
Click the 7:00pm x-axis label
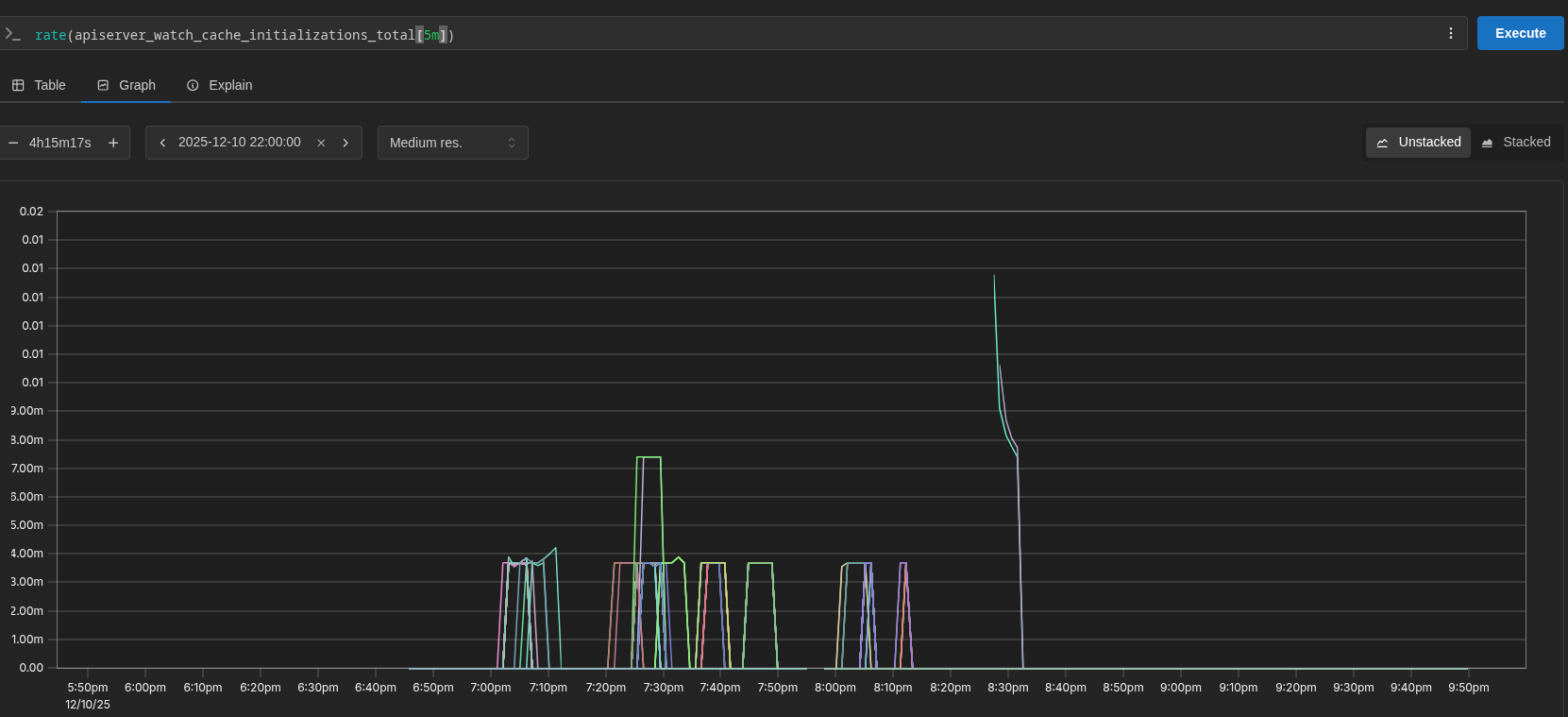(x=491, y=688)
